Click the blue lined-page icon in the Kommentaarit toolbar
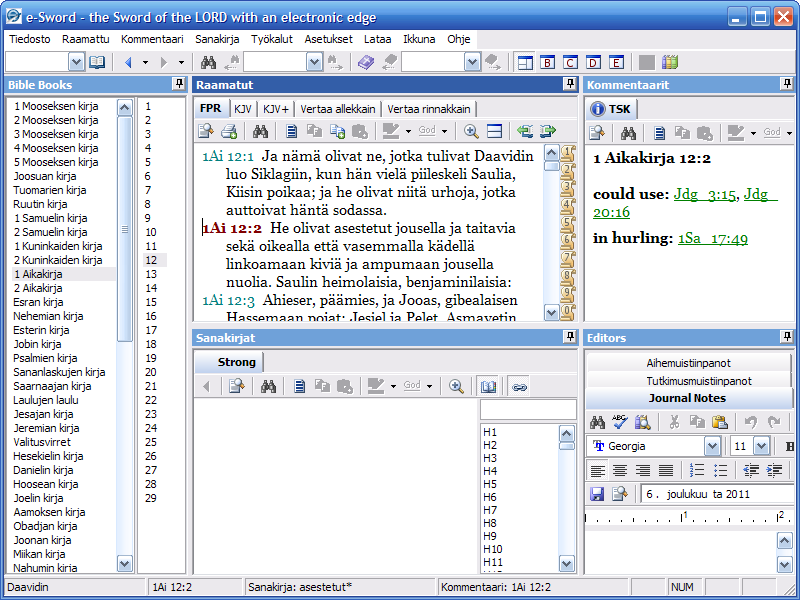 click(x=659, y=134)
